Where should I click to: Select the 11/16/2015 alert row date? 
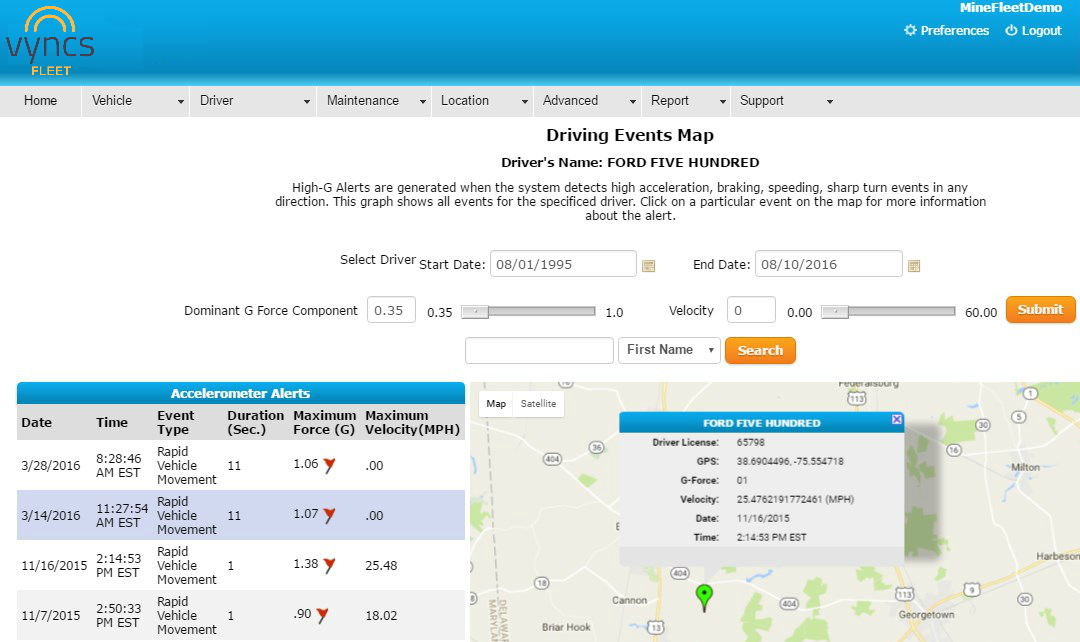click(54, 566)
